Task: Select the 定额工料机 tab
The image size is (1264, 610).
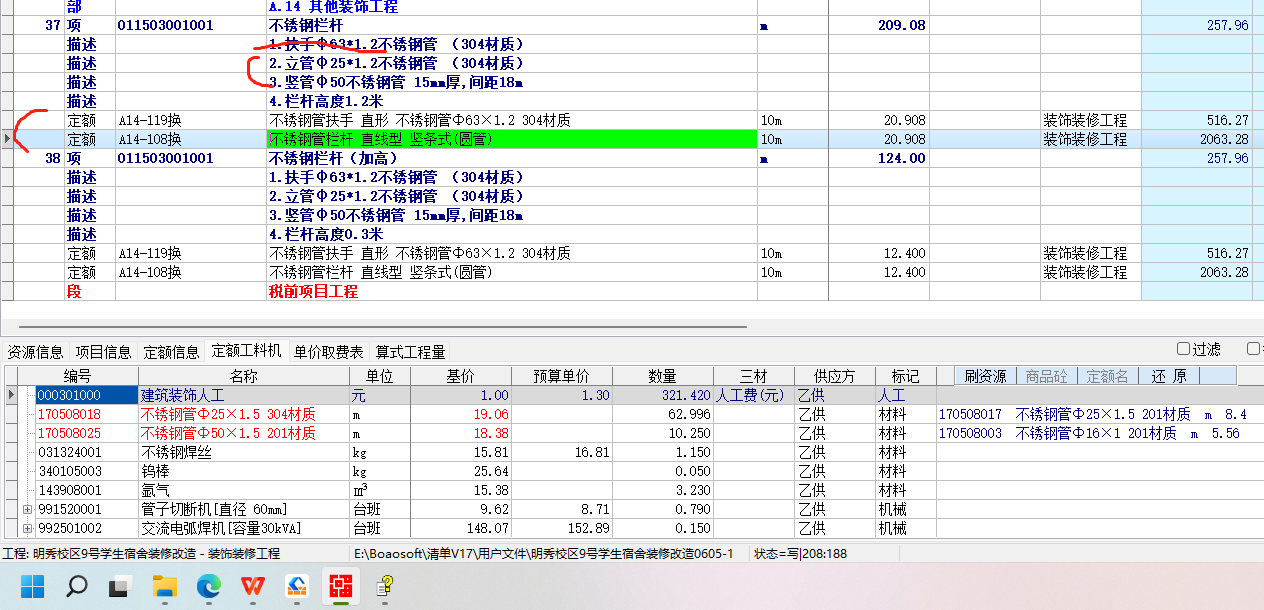Action: (x=247, y=351)
